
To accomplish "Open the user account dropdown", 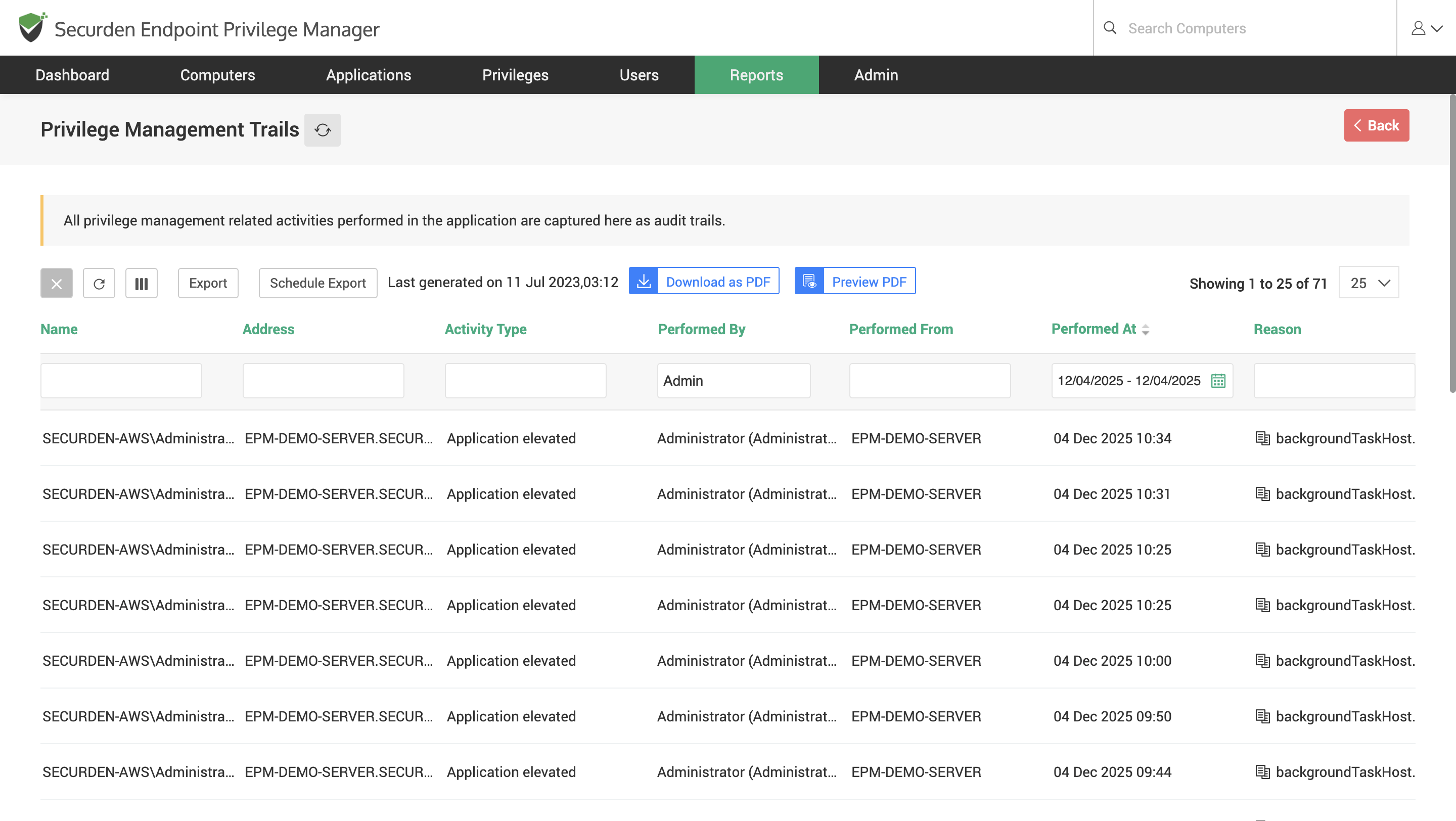I will coord(1426,28).
